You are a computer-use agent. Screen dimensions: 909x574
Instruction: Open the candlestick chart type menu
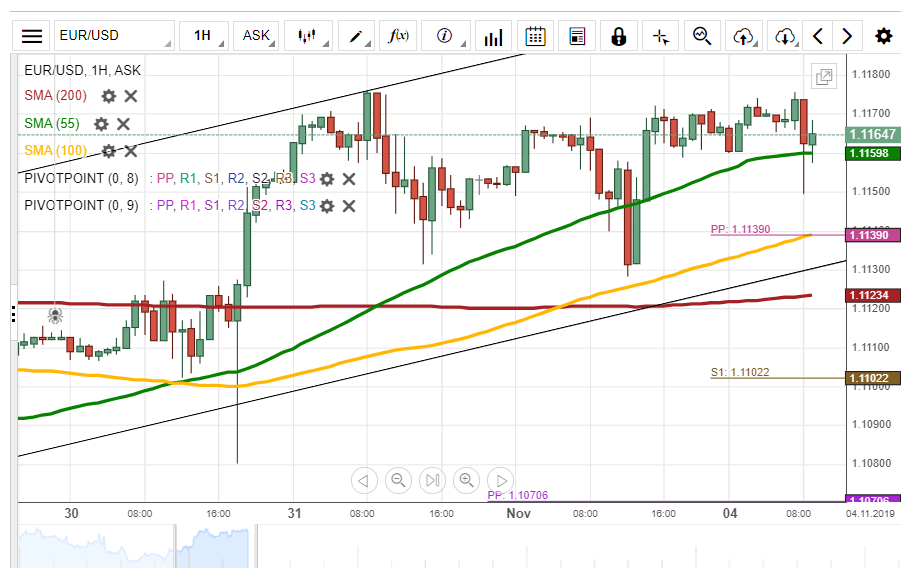tap(307, 36)
